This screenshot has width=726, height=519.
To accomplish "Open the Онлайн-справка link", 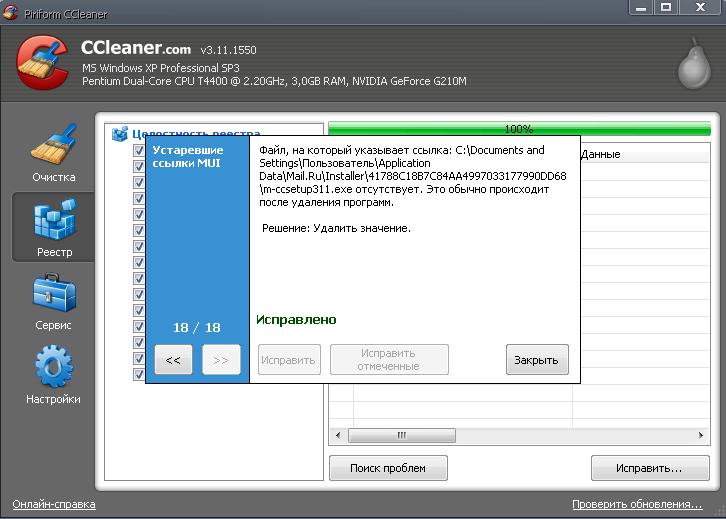I will tap(54, 504).
